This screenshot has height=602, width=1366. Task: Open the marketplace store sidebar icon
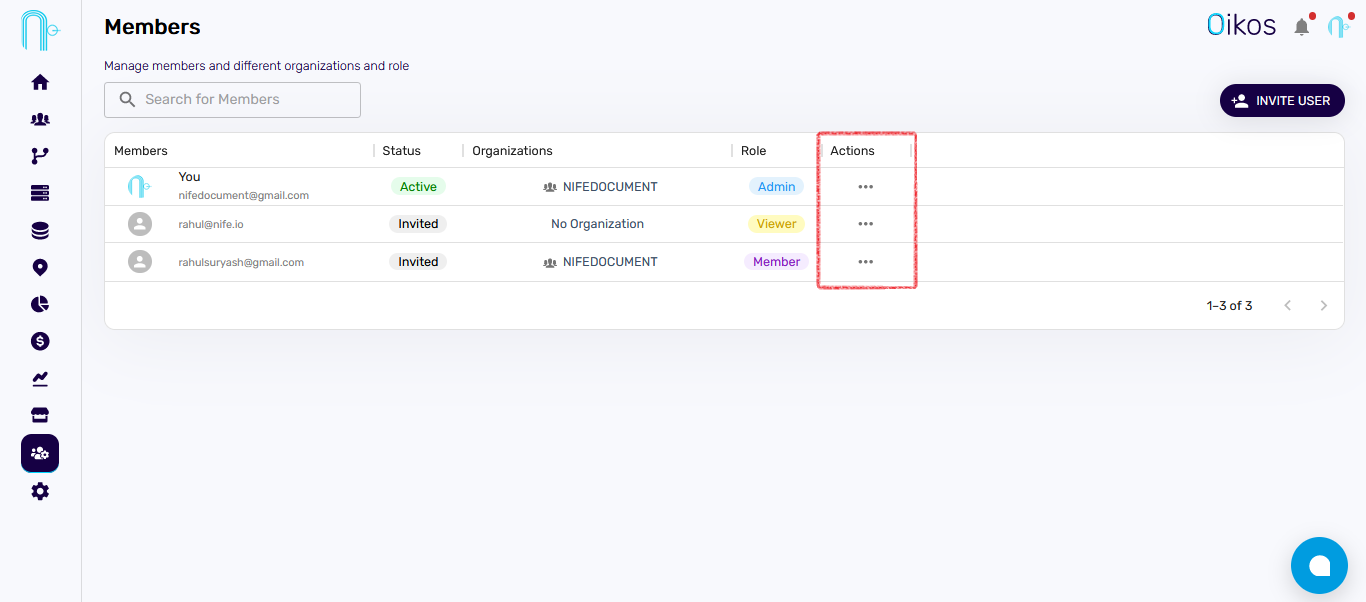(40, 415)
